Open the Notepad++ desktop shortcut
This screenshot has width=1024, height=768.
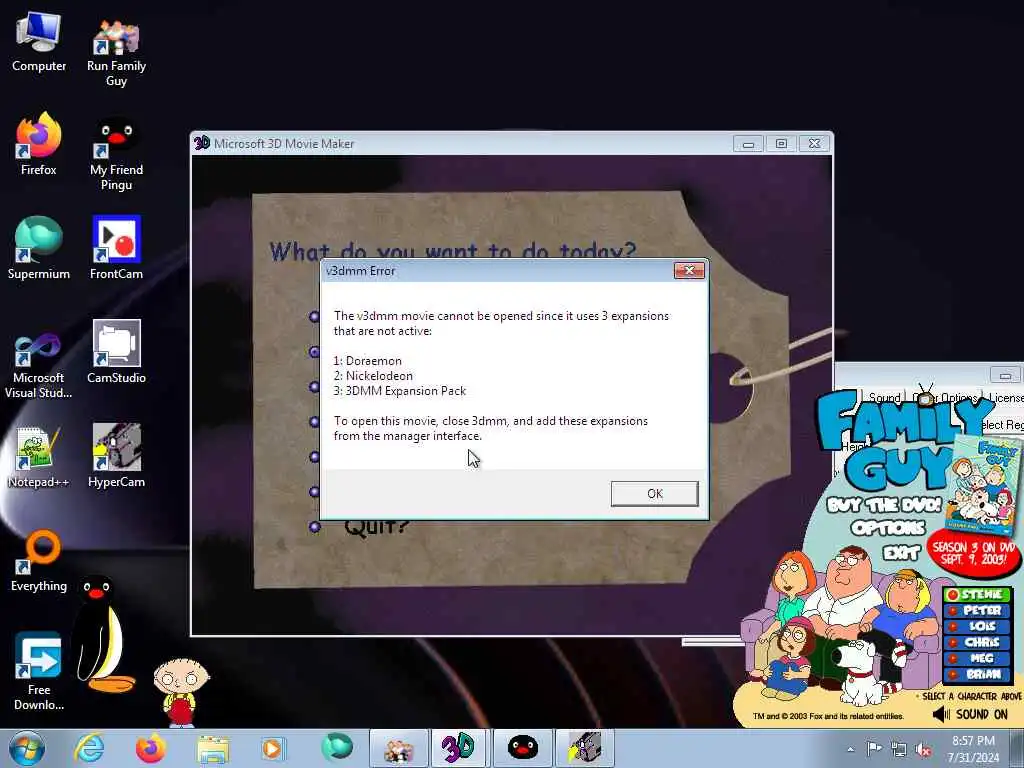[39, 457]
